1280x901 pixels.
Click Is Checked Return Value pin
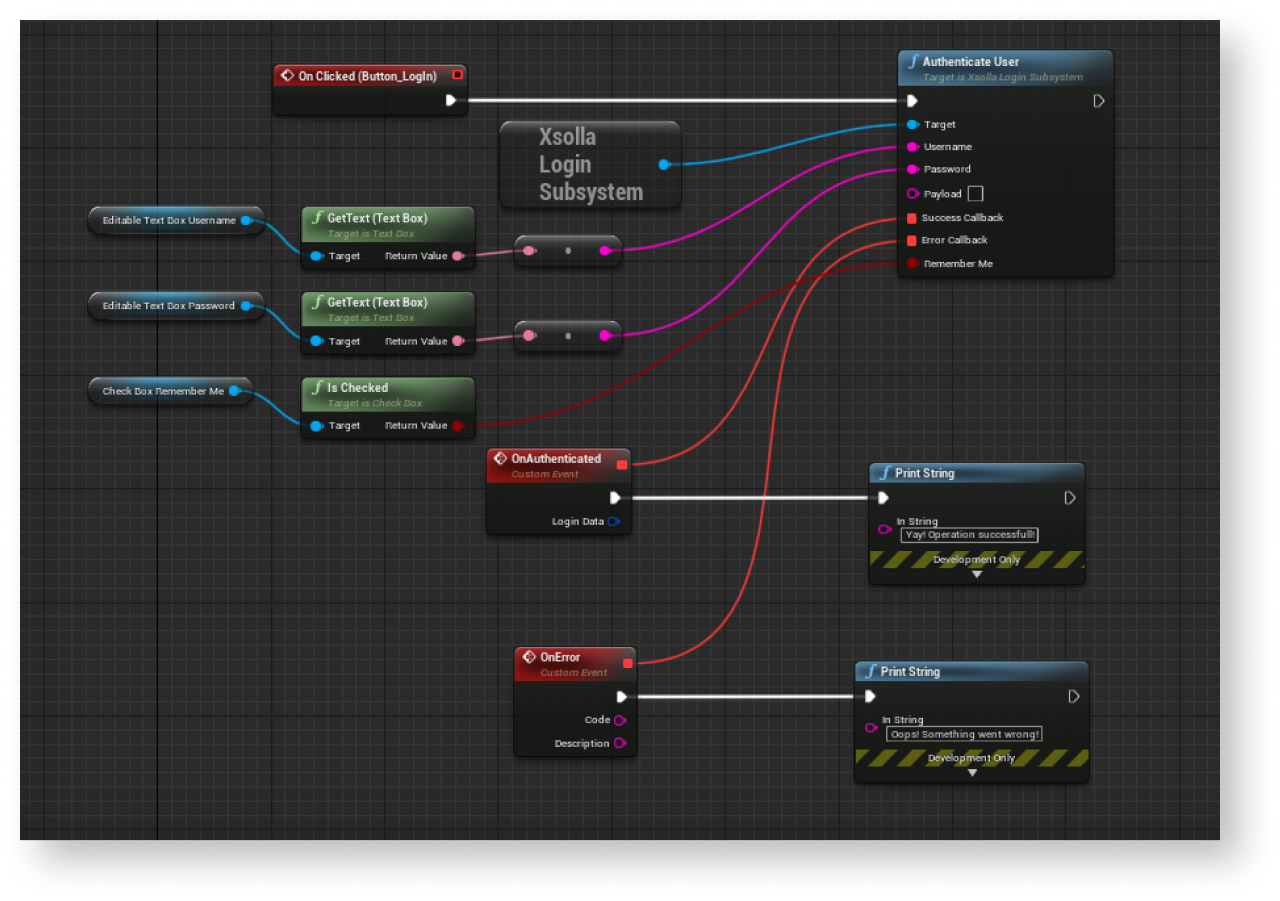tap(458, 426)
